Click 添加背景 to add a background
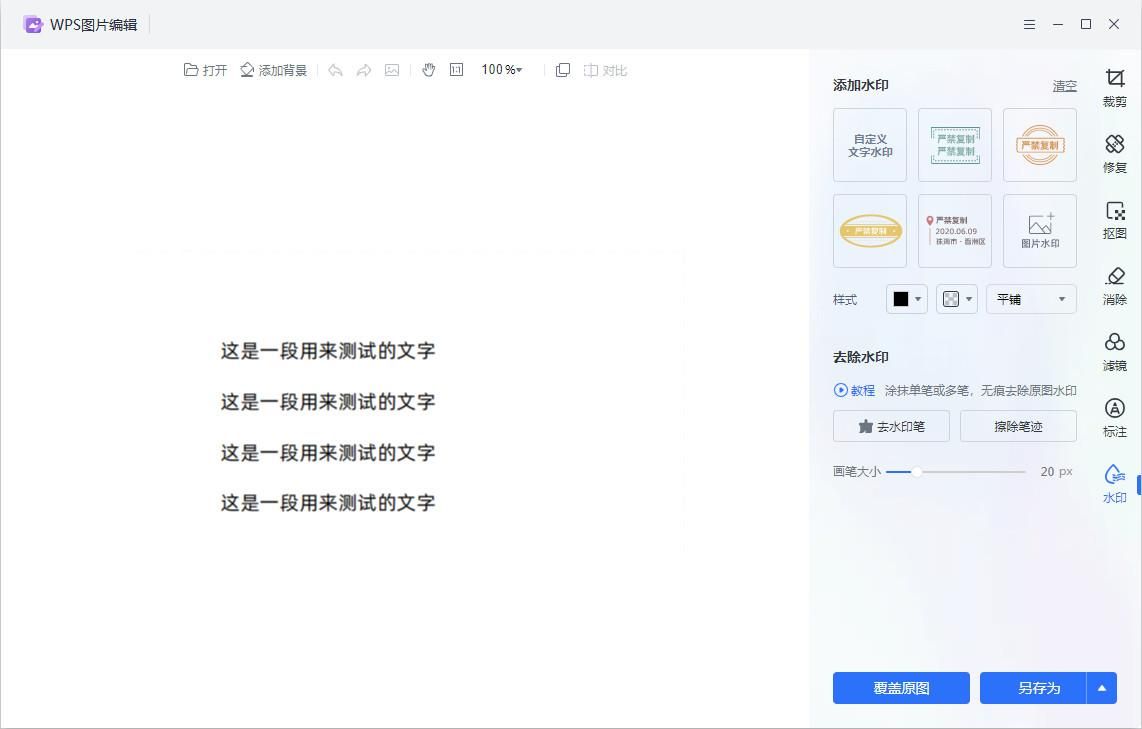1142x729 pixels. click(274, 70)
